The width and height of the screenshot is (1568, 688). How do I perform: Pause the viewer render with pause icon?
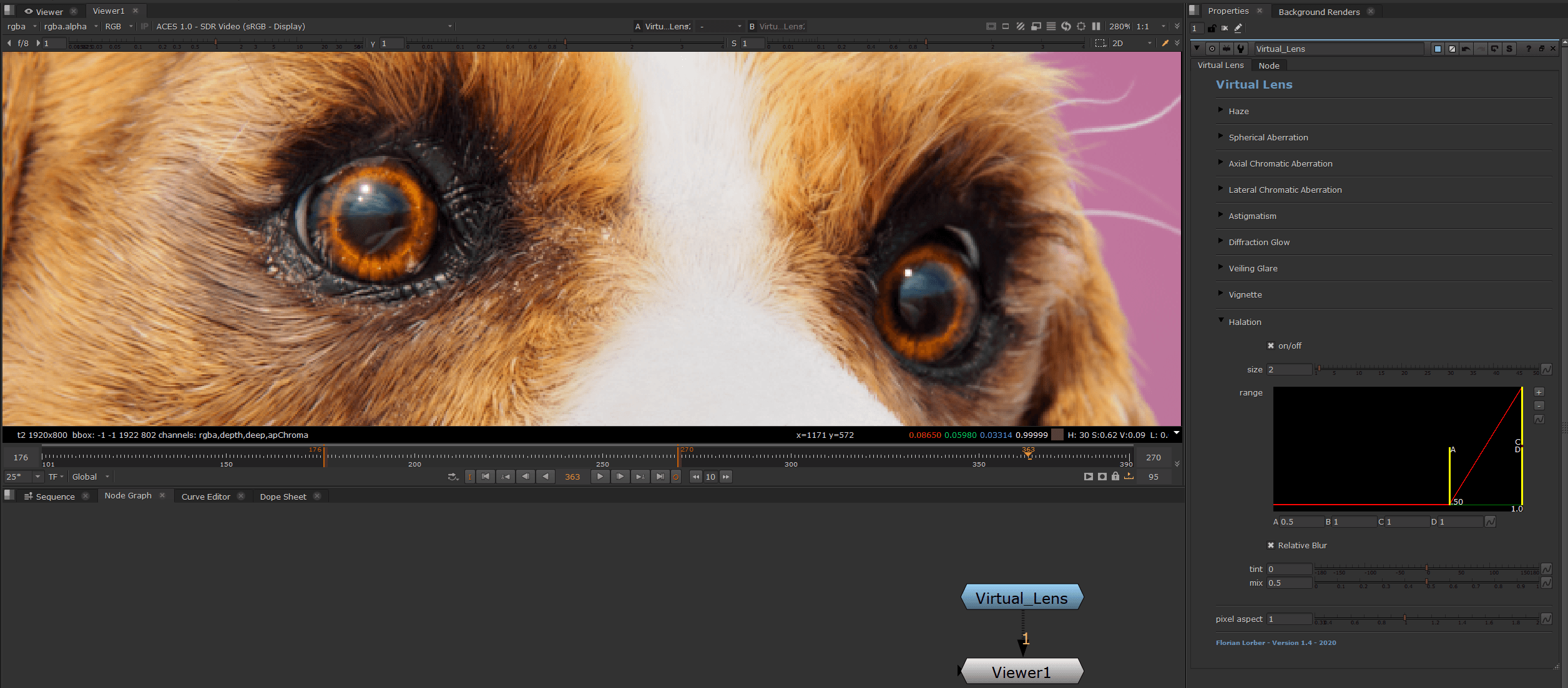tap(1097, 26)
